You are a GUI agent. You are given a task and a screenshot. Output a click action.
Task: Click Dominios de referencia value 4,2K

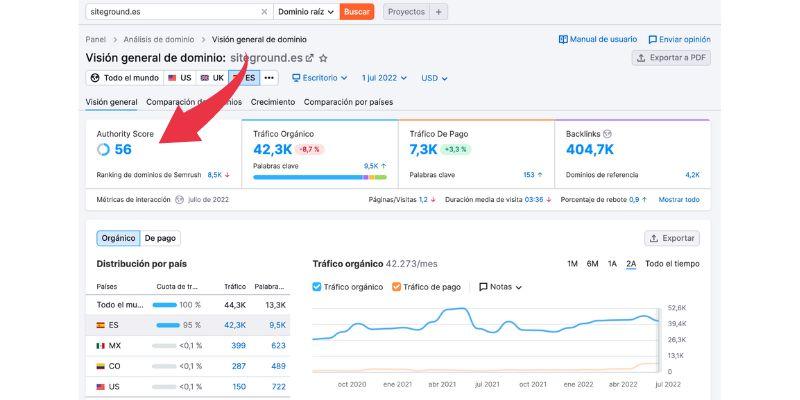pyautogui.click(x=692, y=174)
